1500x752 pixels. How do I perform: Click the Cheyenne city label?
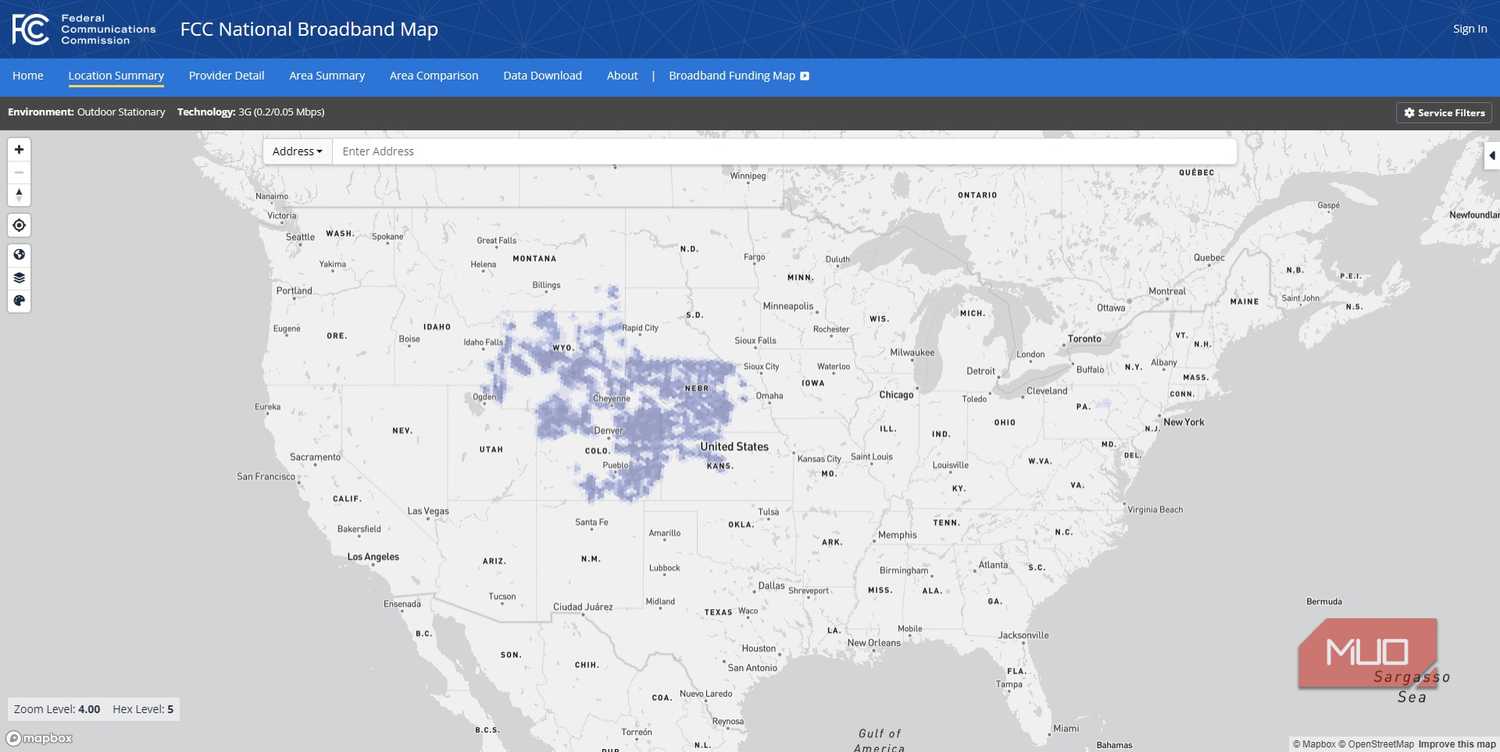click(611, 398)
